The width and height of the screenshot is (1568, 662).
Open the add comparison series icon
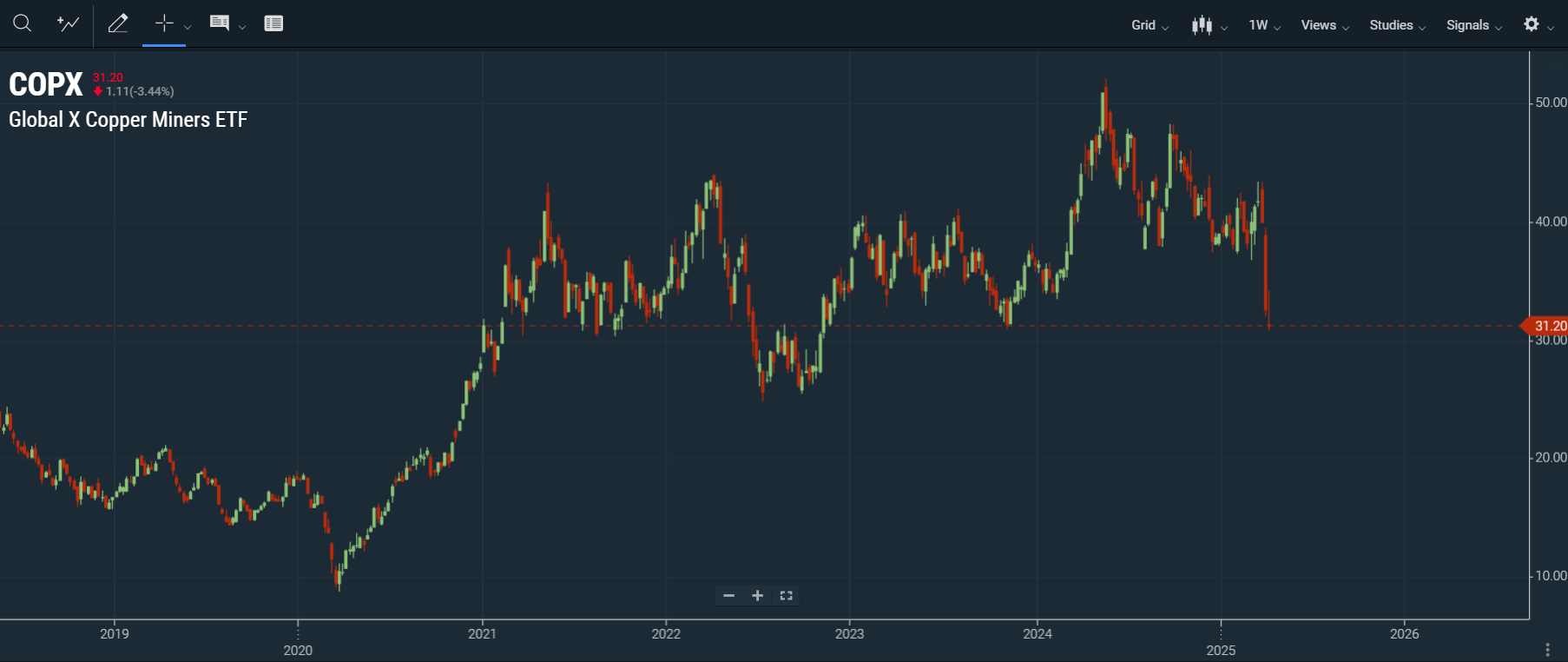(68, 23)
